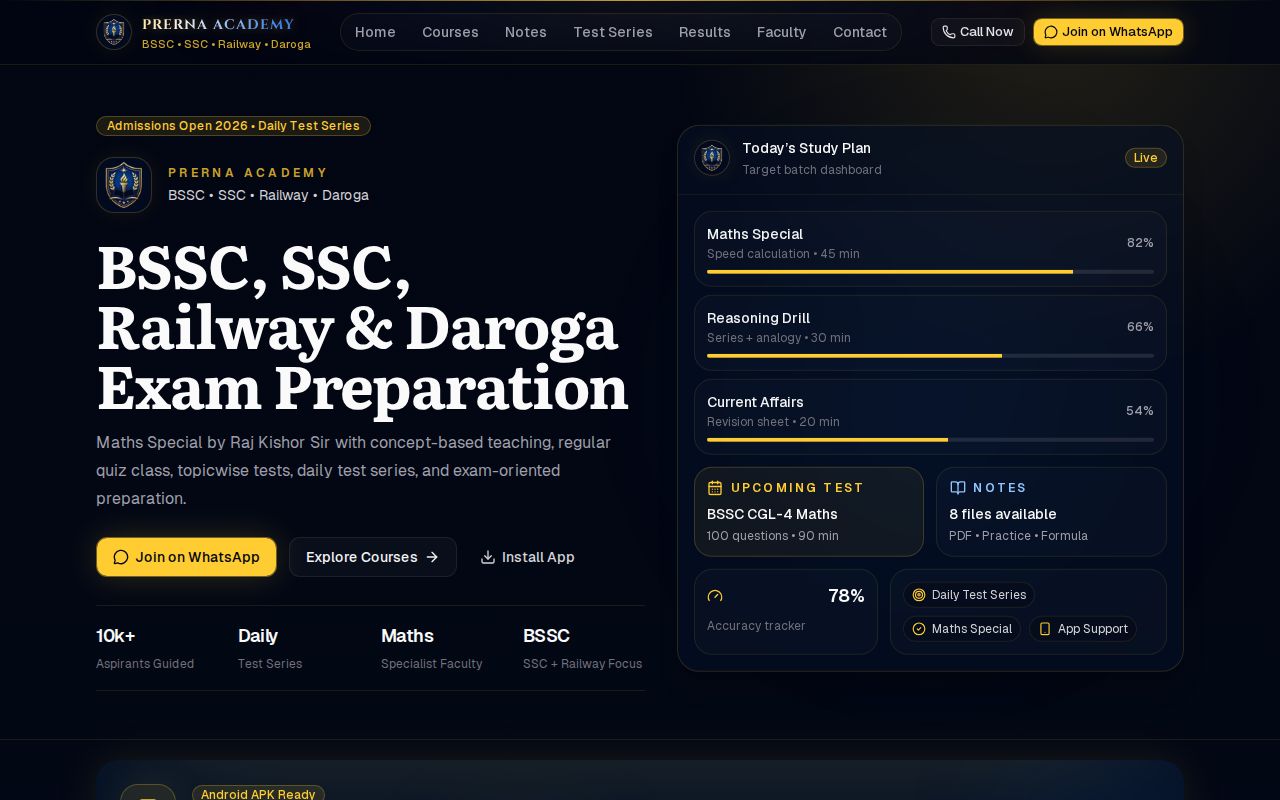Click 'SSC + Railway Focus' stat label
Screen dimensions: 1280x800
tap(583, 664)
